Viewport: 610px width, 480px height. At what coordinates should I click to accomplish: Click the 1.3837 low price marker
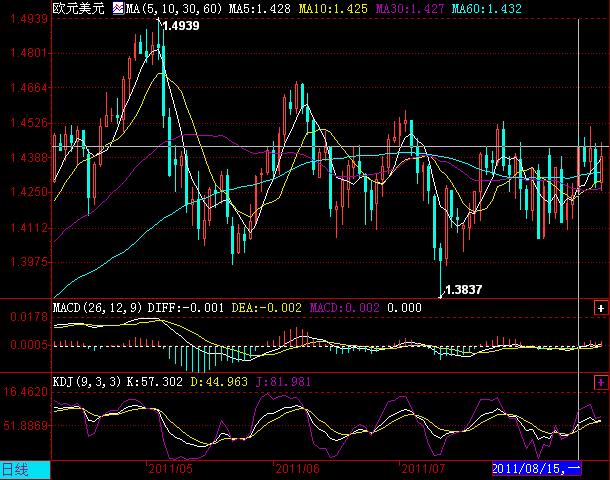coord(463,290)
